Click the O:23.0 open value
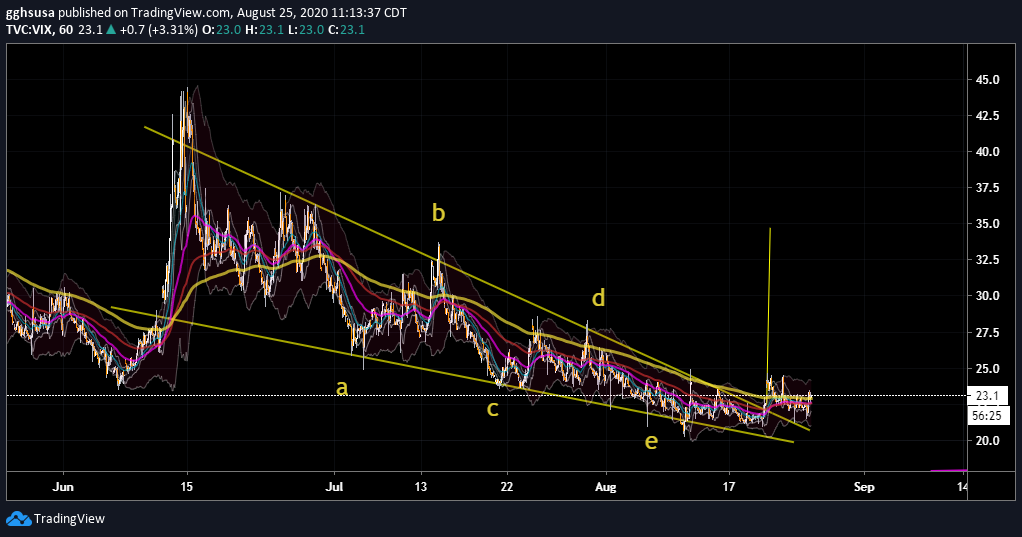Image resolution: width=1022 pixels, height=537 pixels. point(222,29)
